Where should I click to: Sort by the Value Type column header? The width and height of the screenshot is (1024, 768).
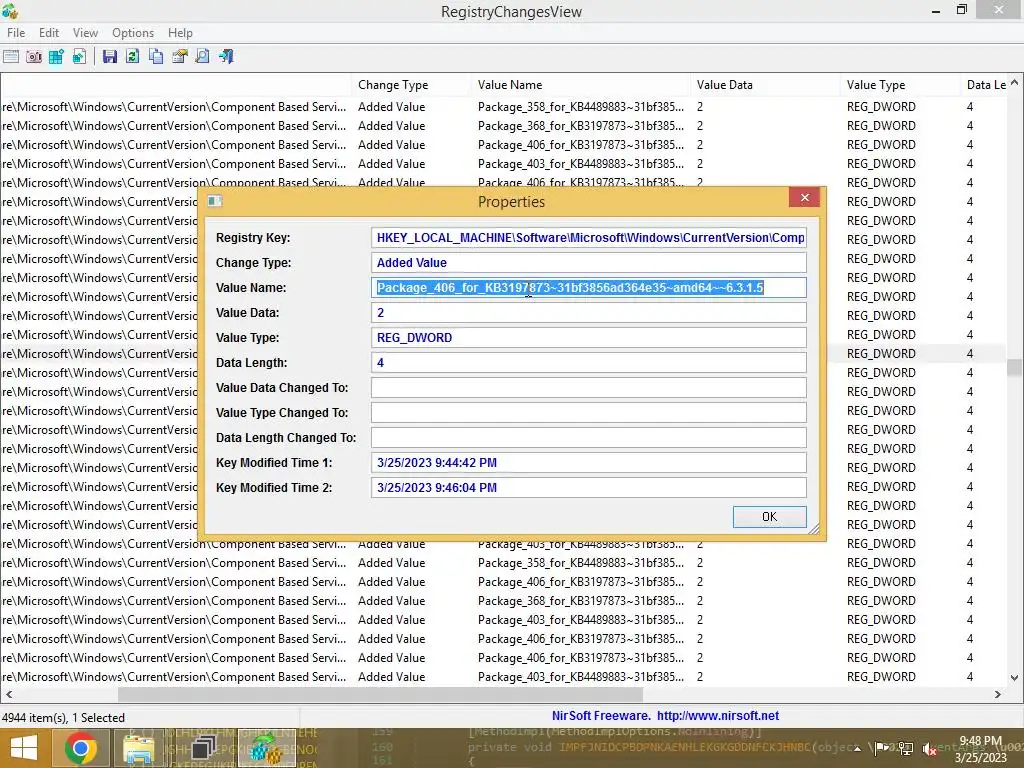[x=901, y=85]
